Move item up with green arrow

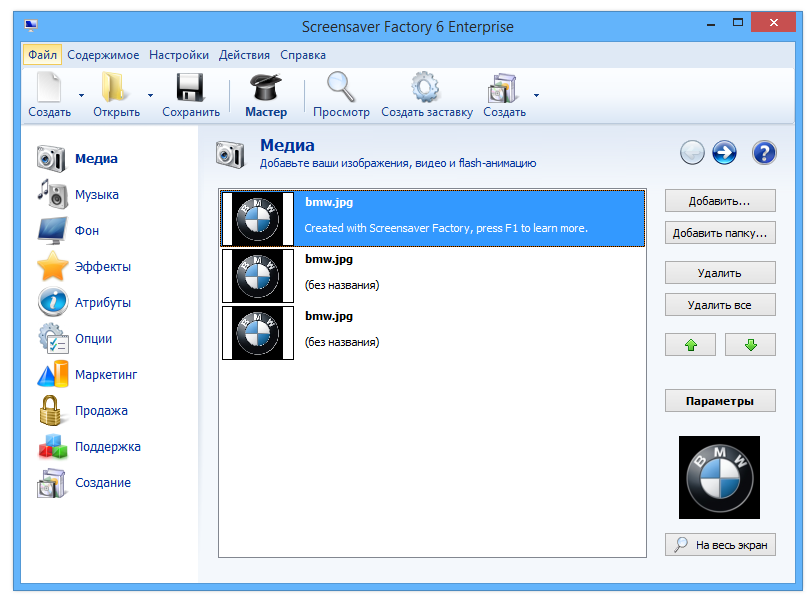coord(690,344)
